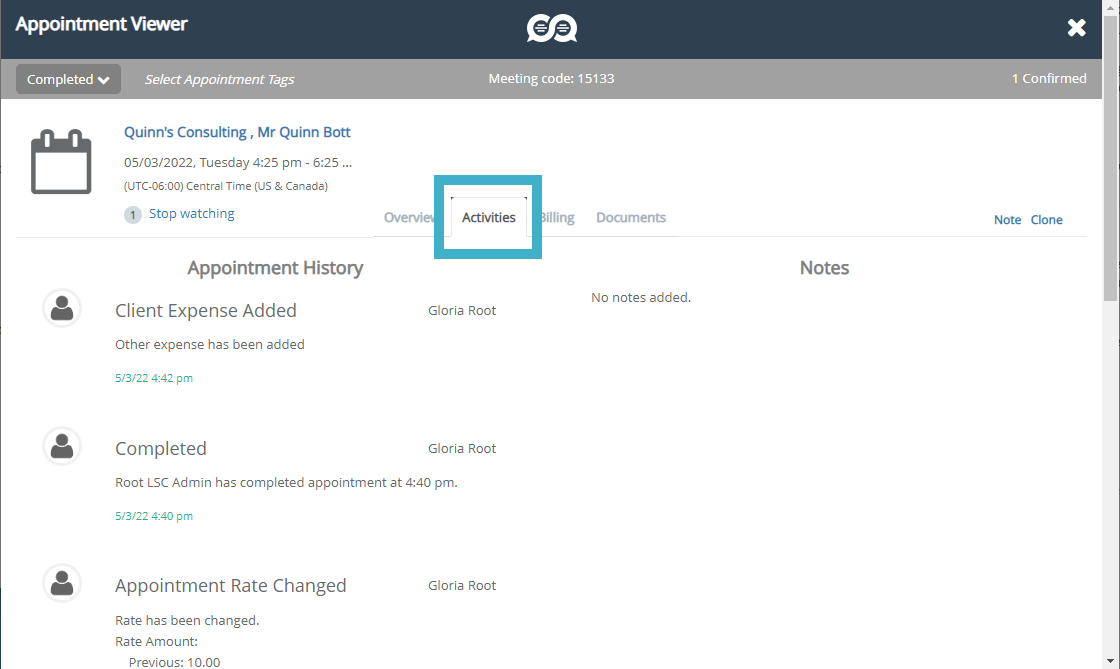Go to the Documents tab
The height and width of the screenshot is (669, 1120).
click(x=630, y=218)
